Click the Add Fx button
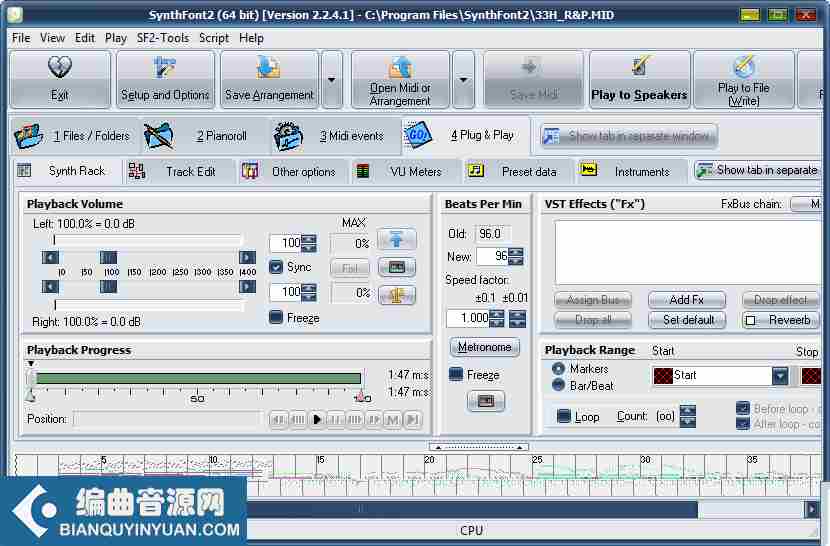The image size is (830, 546). point(687,300)
